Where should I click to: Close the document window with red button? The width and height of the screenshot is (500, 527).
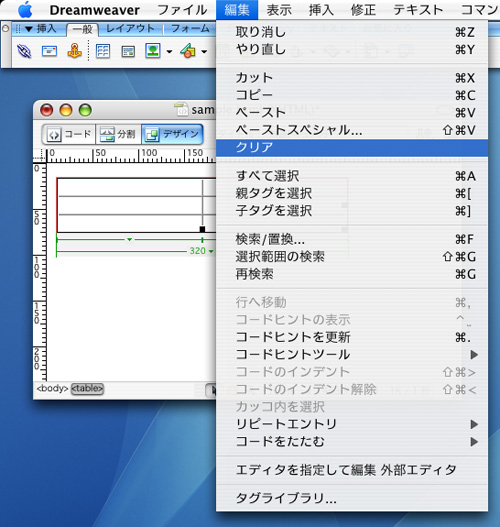pos(46,110)
